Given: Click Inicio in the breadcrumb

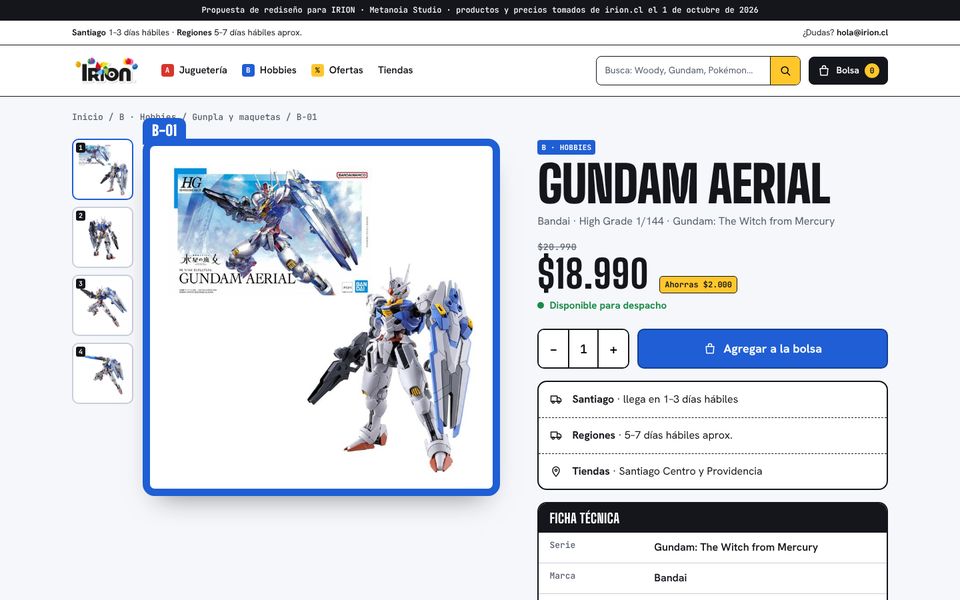Looking at the screenshot, I should [88, 117].
